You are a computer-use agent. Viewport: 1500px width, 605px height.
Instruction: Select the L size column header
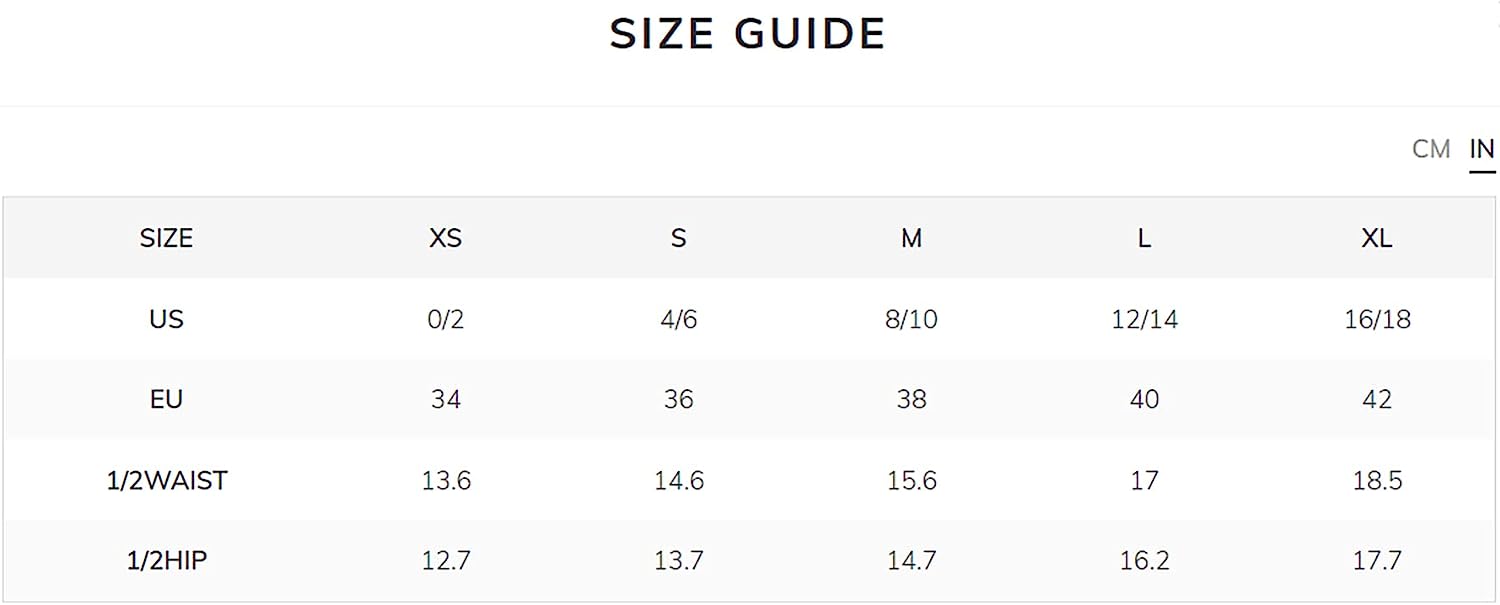tap(1144, 238)
